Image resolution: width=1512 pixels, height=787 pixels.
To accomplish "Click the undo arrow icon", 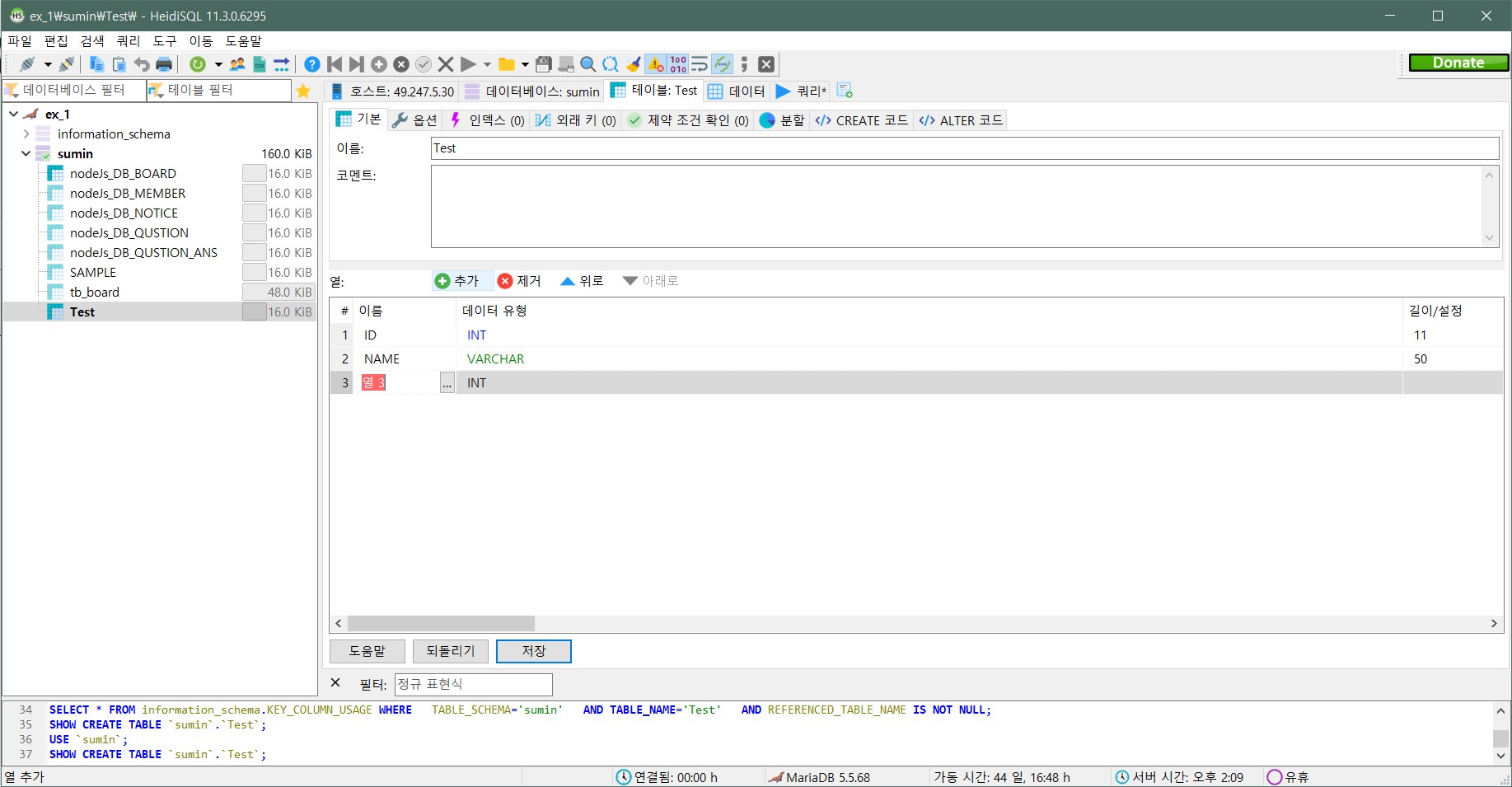I will pos(142,64).
